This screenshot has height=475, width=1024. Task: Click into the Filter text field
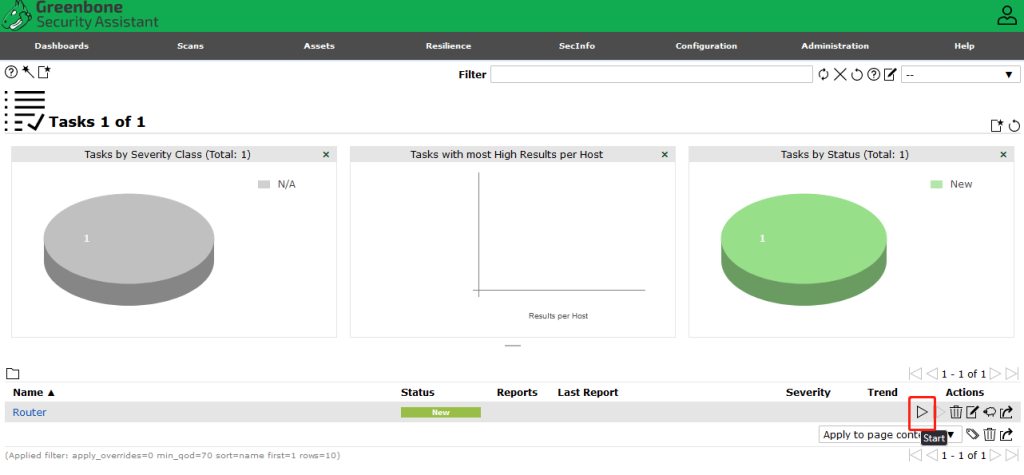(651, 75)
